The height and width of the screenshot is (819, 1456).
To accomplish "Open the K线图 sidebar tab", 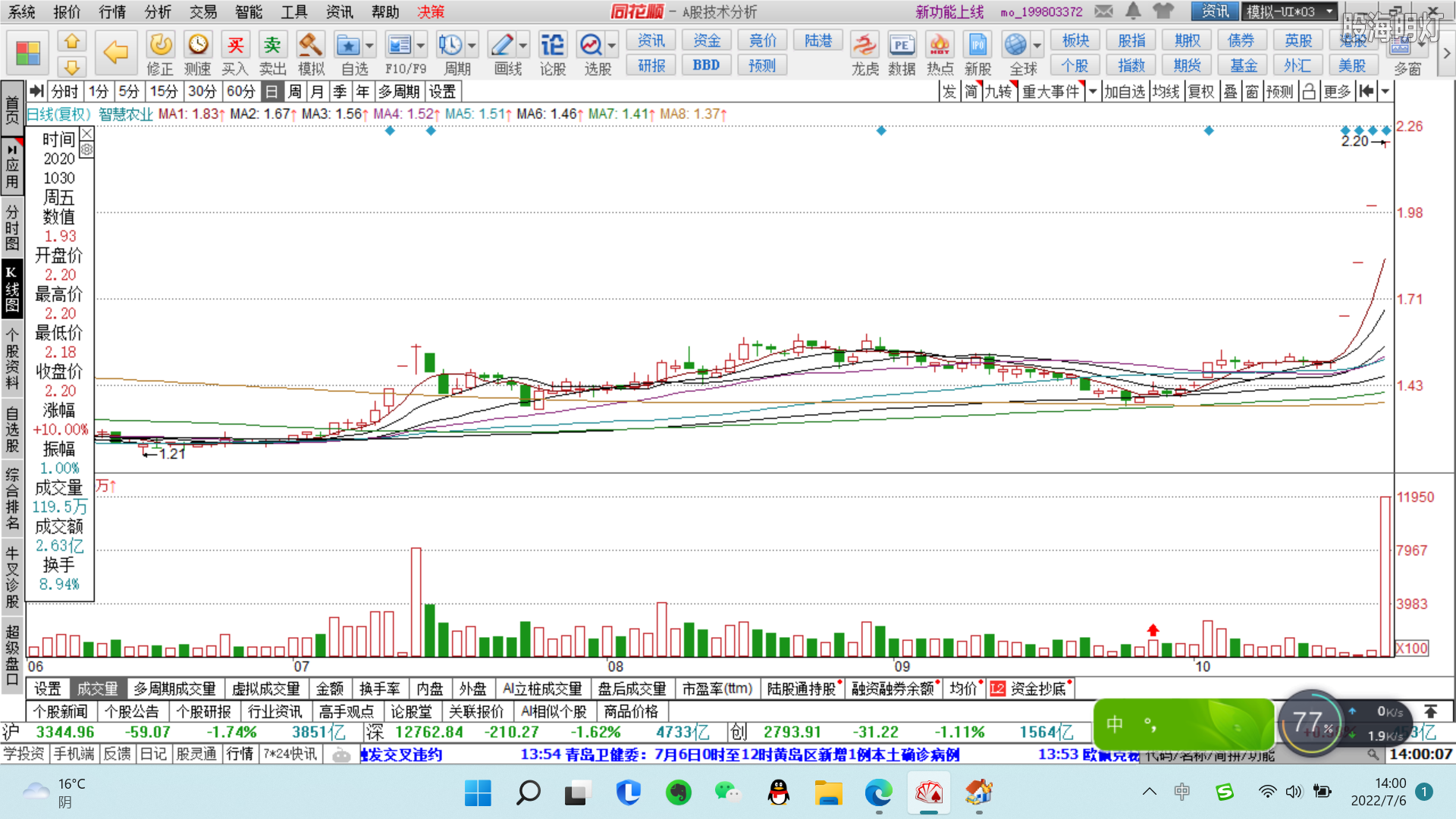I will click(x=11, y=290).
